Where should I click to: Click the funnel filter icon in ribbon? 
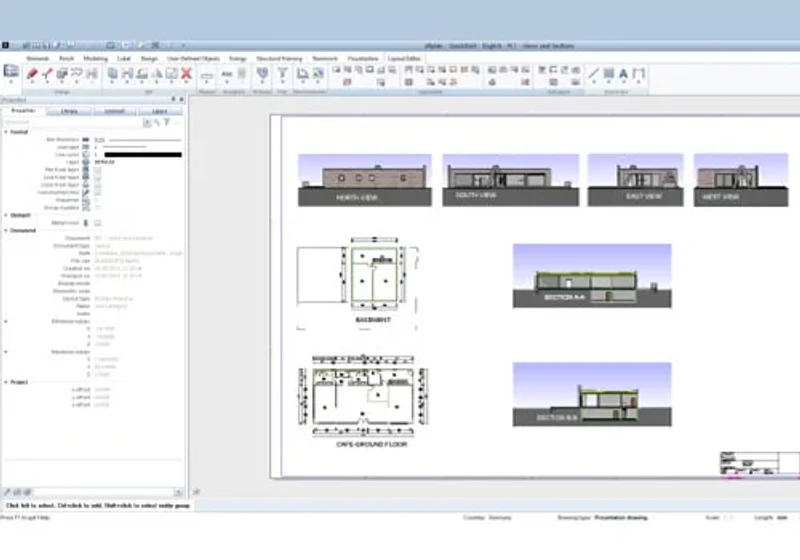pos(282,73)
